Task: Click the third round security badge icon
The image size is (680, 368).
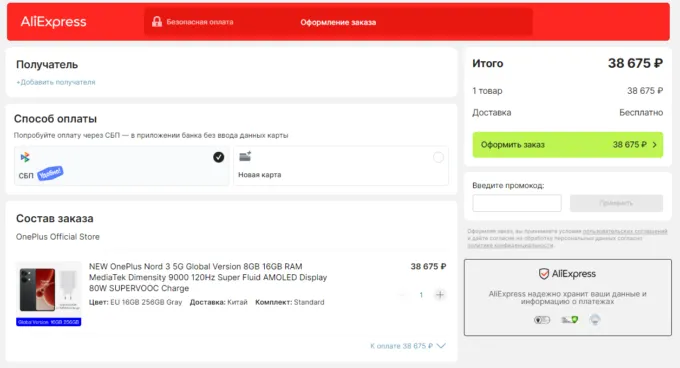Action: coord(595,320)
